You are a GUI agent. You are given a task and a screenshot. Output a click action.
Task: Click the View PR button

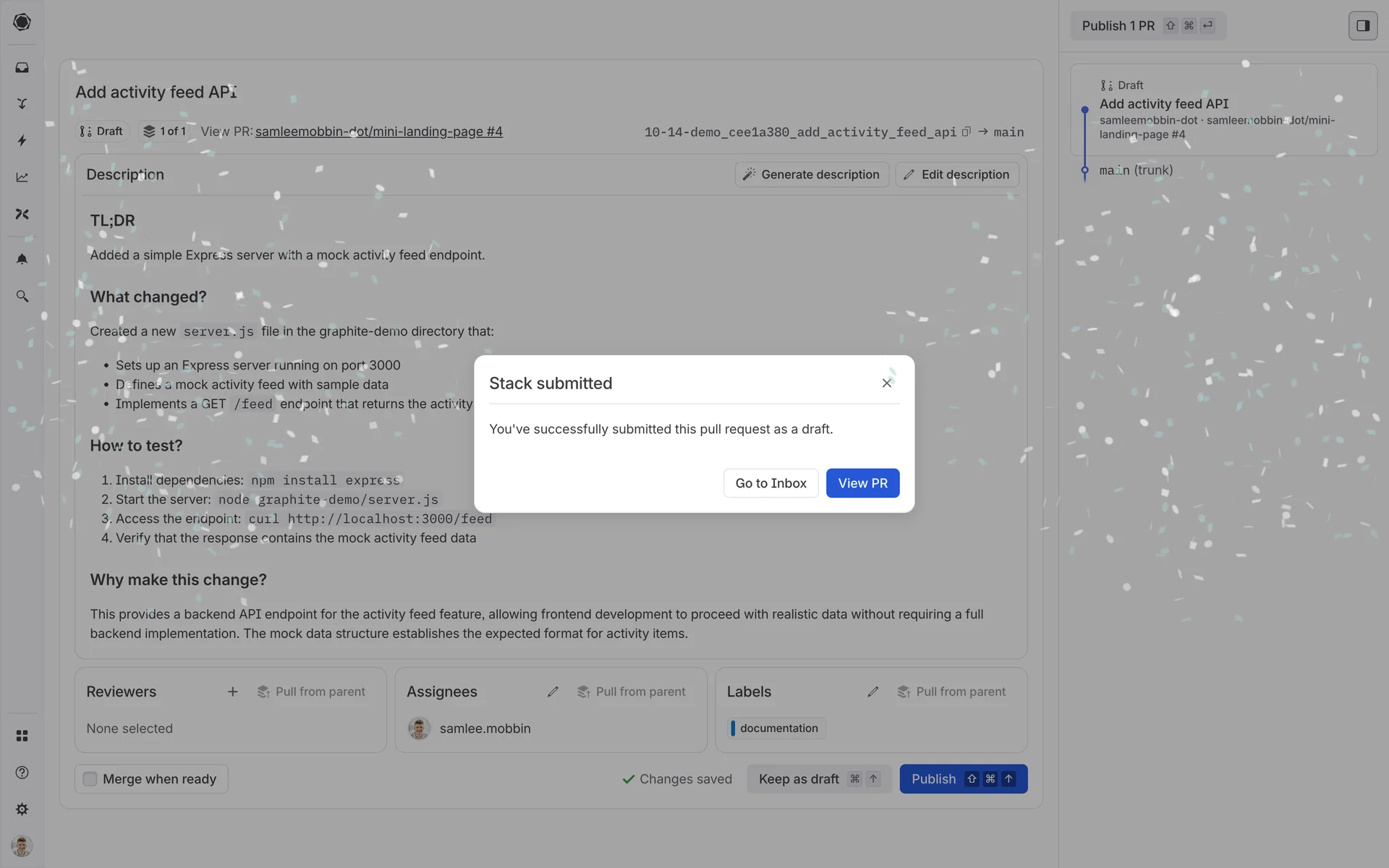click(x=862, y=483)
